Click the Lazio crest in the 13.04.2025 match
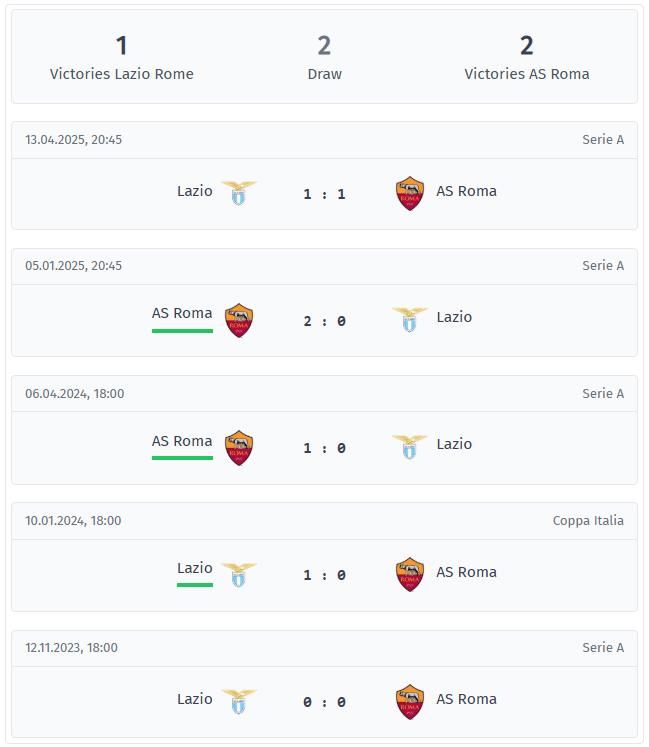 239,193
